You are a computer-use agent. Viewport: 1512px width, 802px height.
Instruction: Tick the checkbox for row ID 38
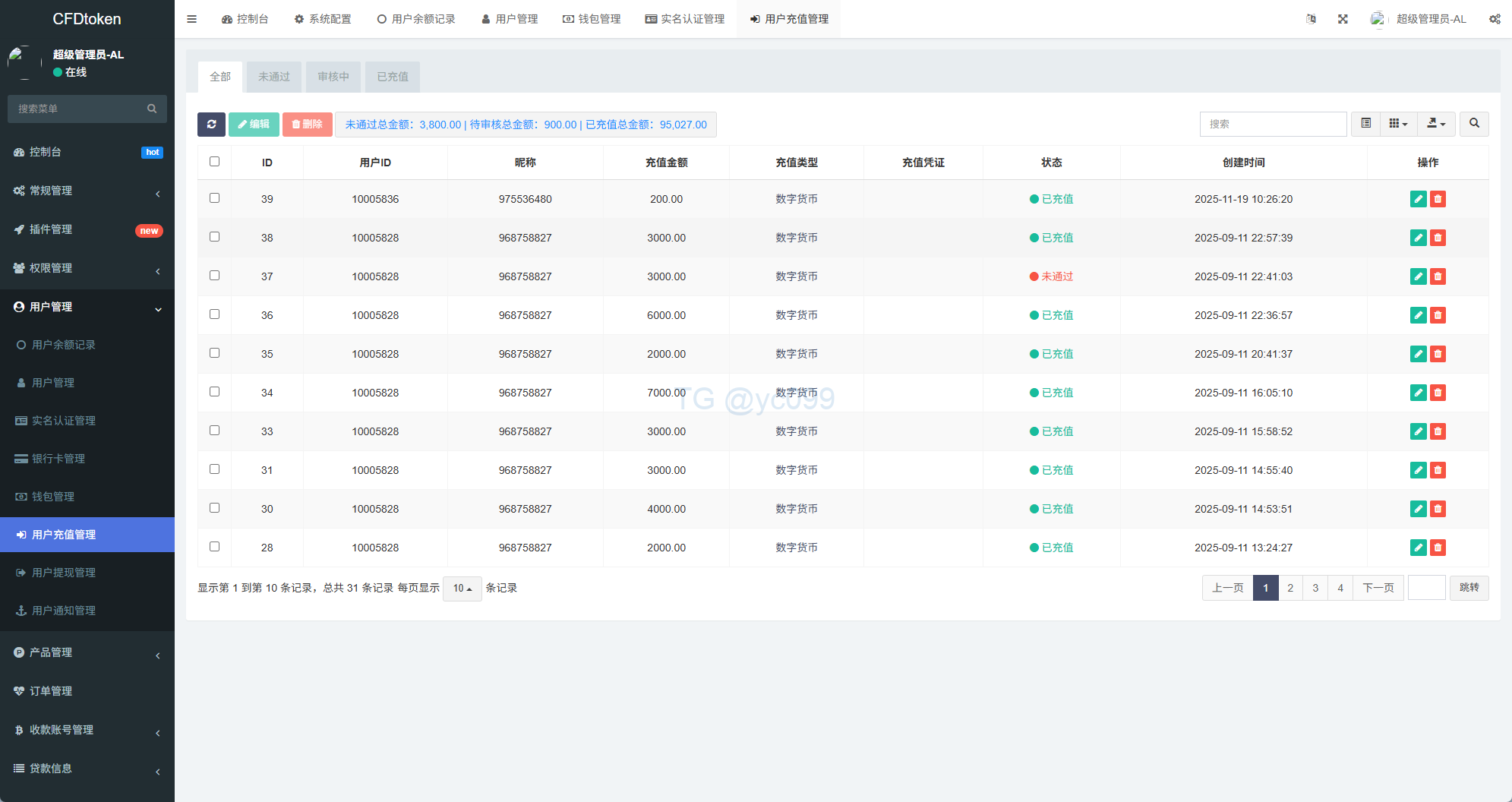click(214, 237)
